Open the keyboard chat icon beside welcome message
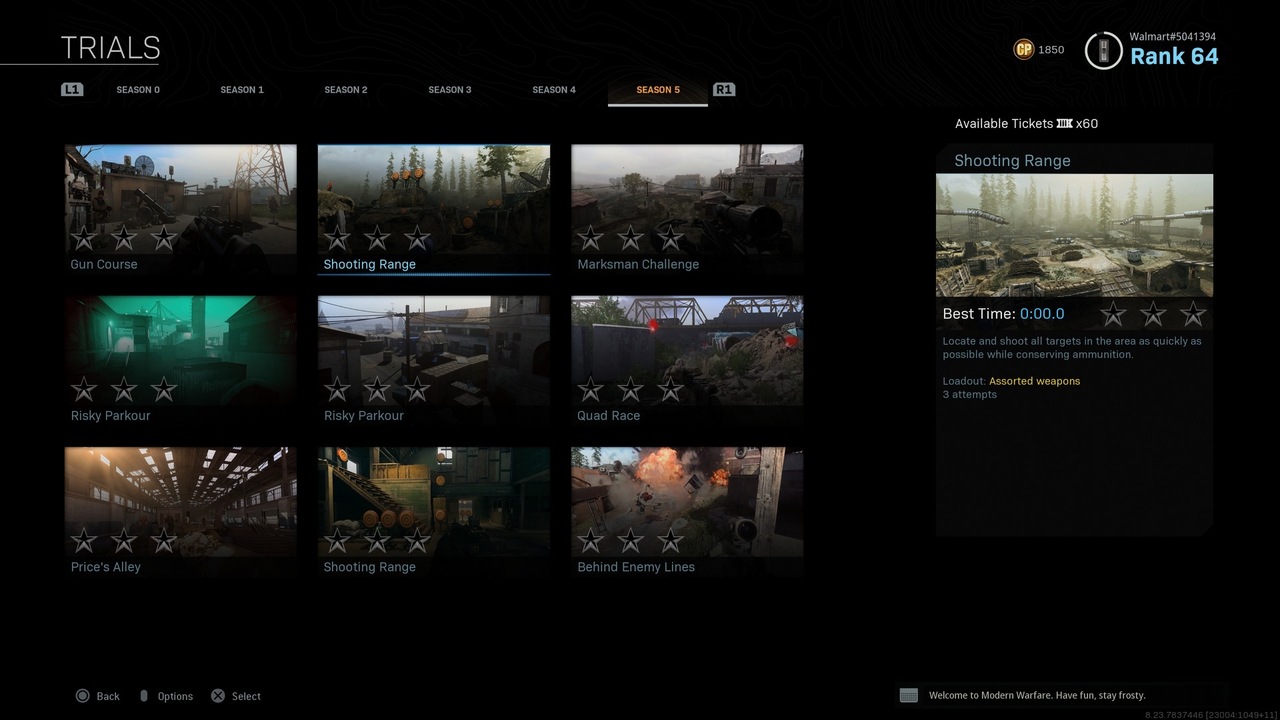Screen dimensions: 1280x720 [908, 695]
